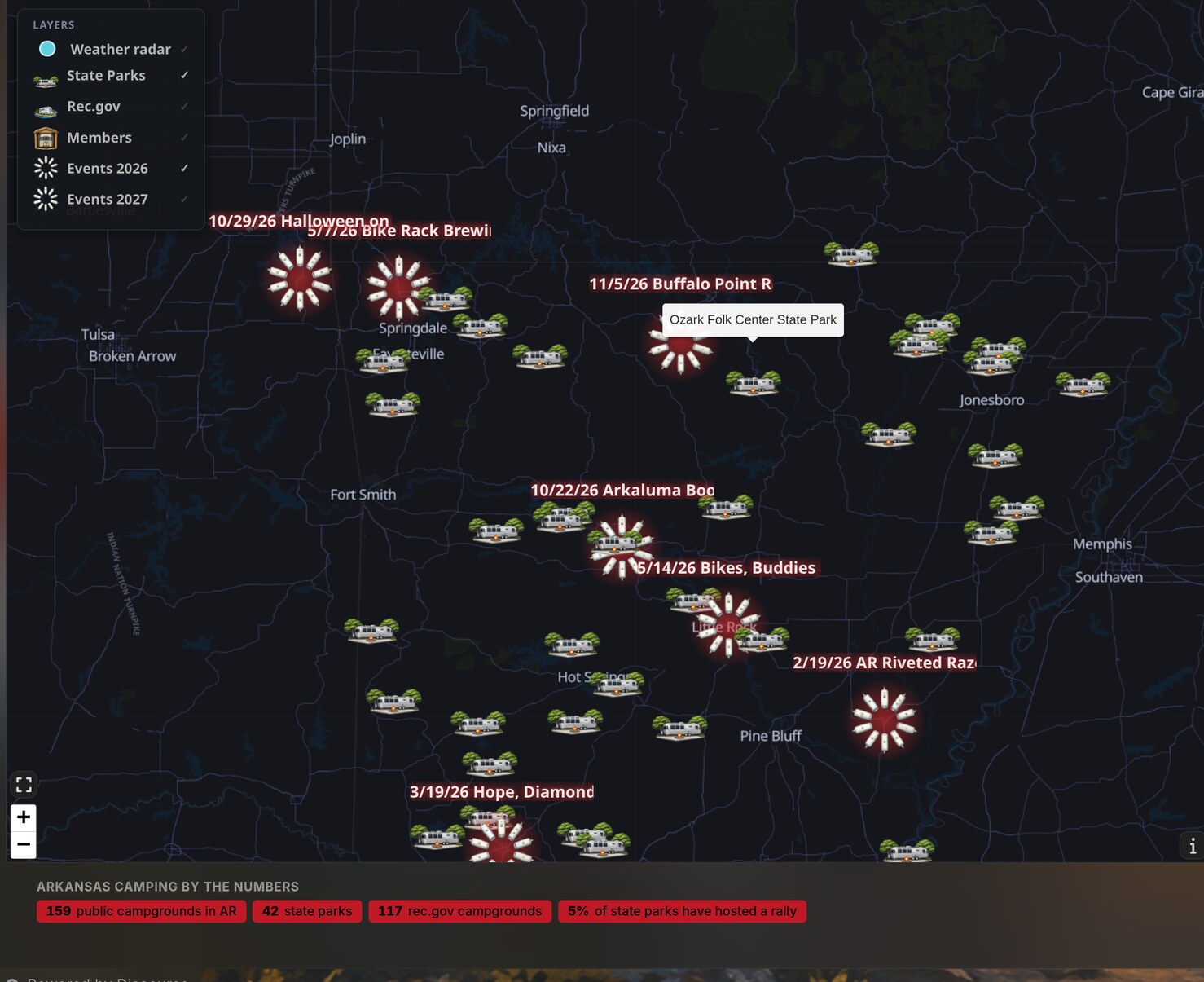Click the 117 rec.gov campgrounds badge
The image size is (1204, 982).
(x=459, y=911)
